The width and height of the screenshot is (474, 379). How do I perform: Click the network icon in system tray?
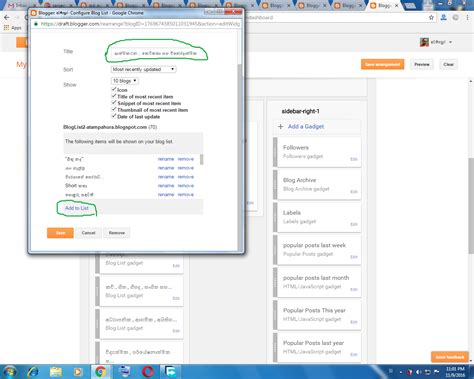click(427, 372)
